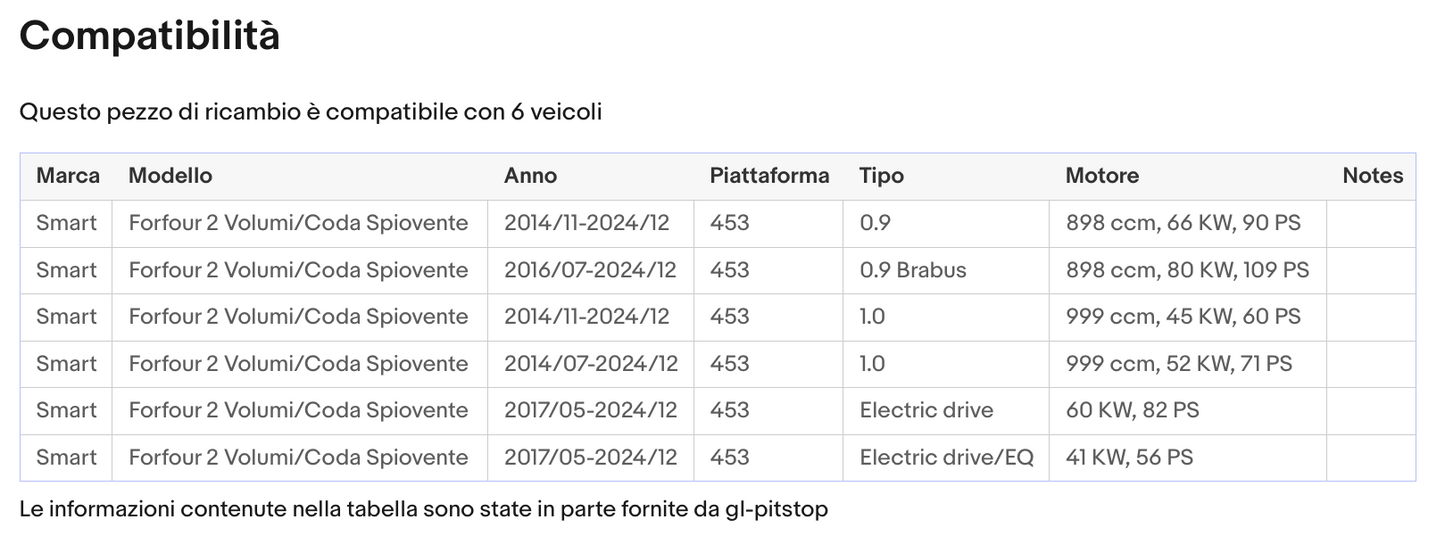Click the Compatibilità heading
This screenshot has height=536, width=1445.
(x=150, y=37)
